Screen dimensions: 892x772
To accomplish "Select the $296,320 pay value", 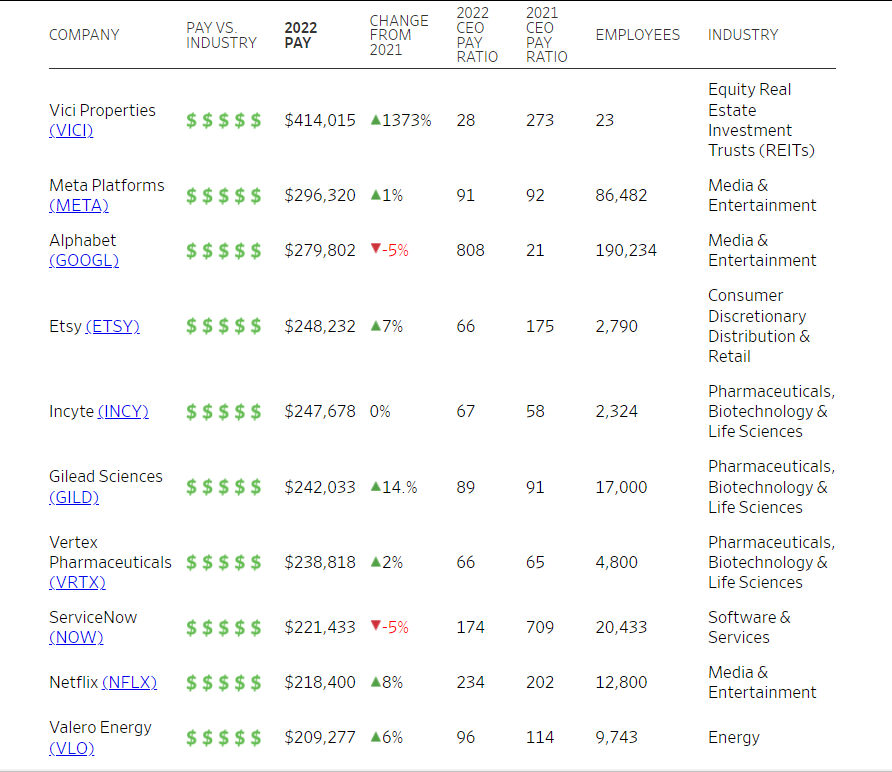I will (320, 196).
